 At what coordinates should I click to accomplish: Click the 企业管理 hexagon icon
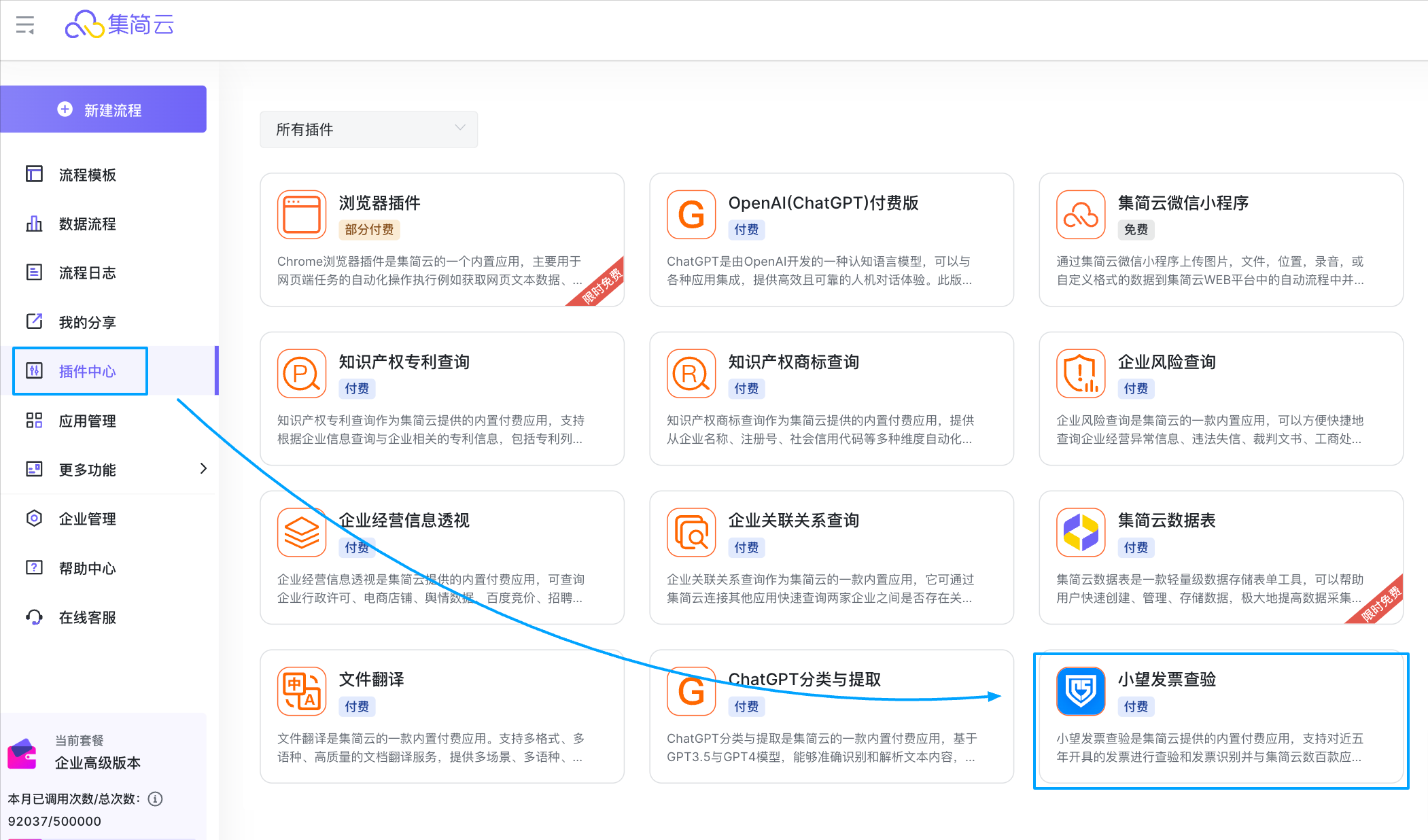[34, 518]
